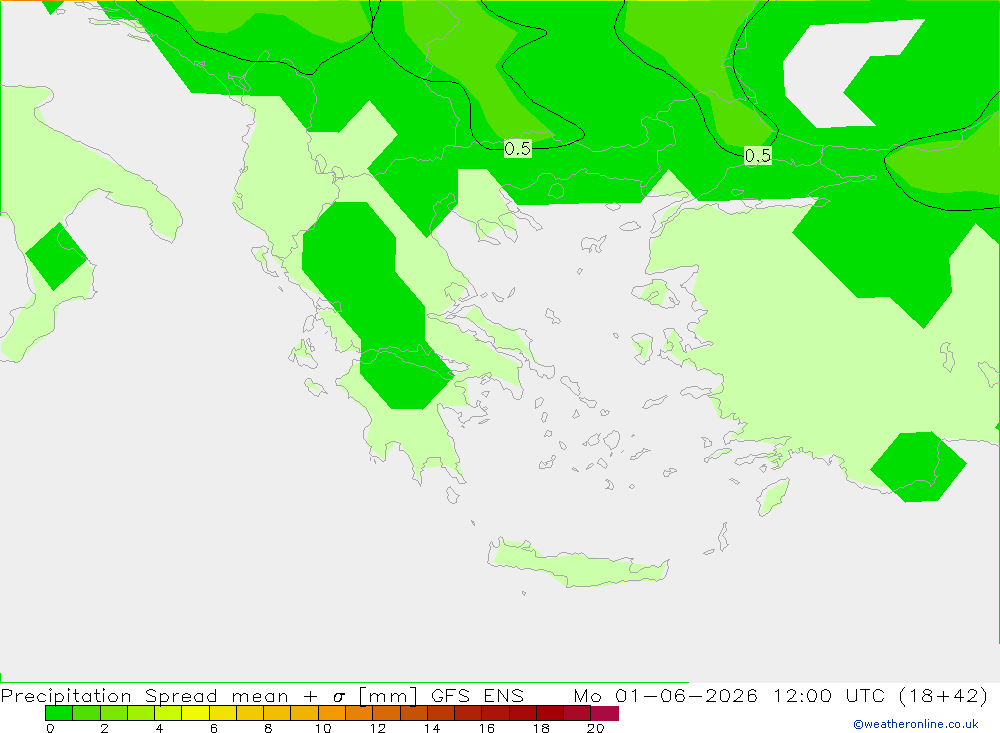Click the legend scale label 8
1000x733 pixels.
[268, 728]
